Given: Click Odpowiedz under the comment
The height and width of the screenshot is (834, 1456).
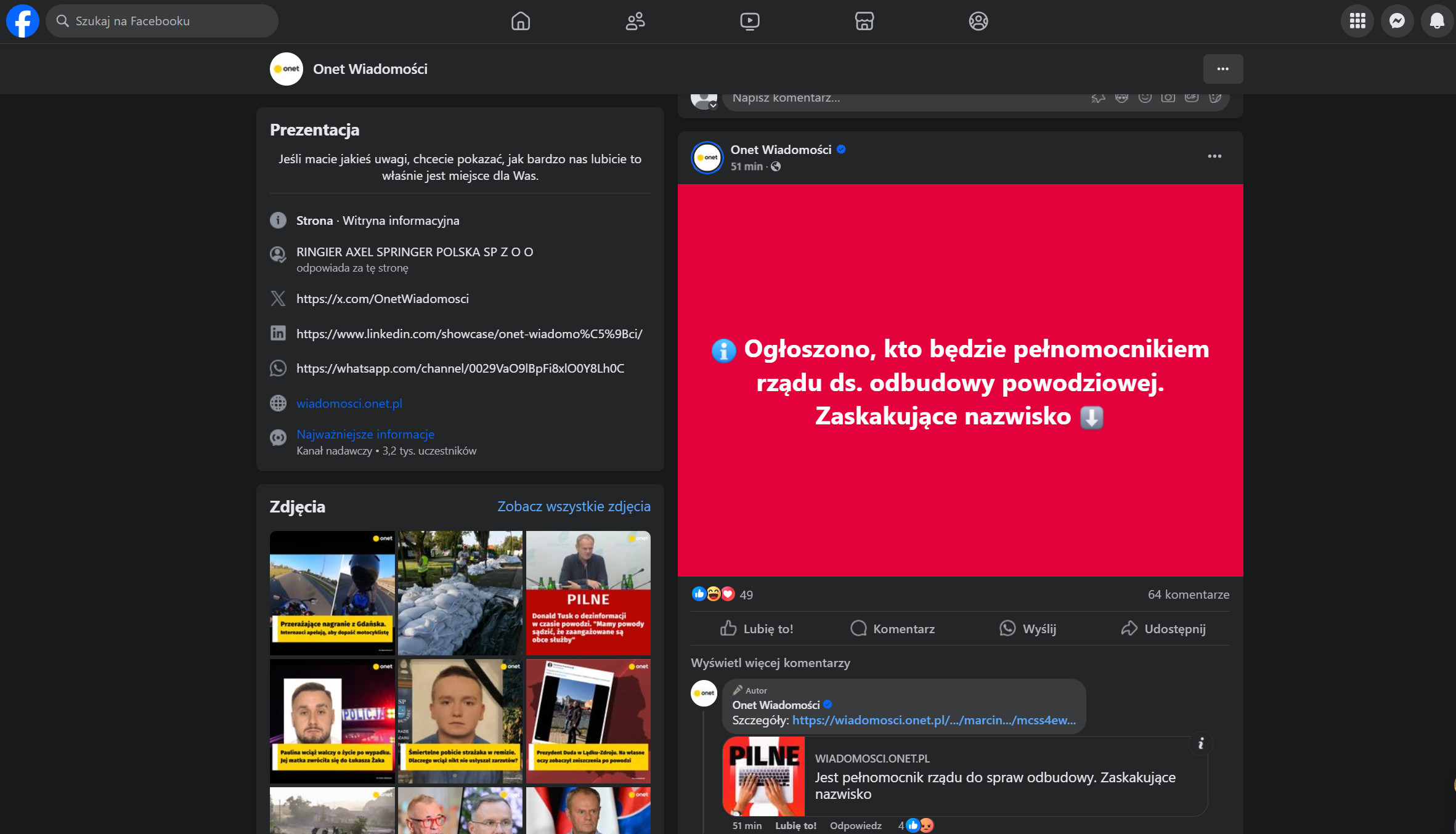Looking at the screenshot, I should point(855,825).
